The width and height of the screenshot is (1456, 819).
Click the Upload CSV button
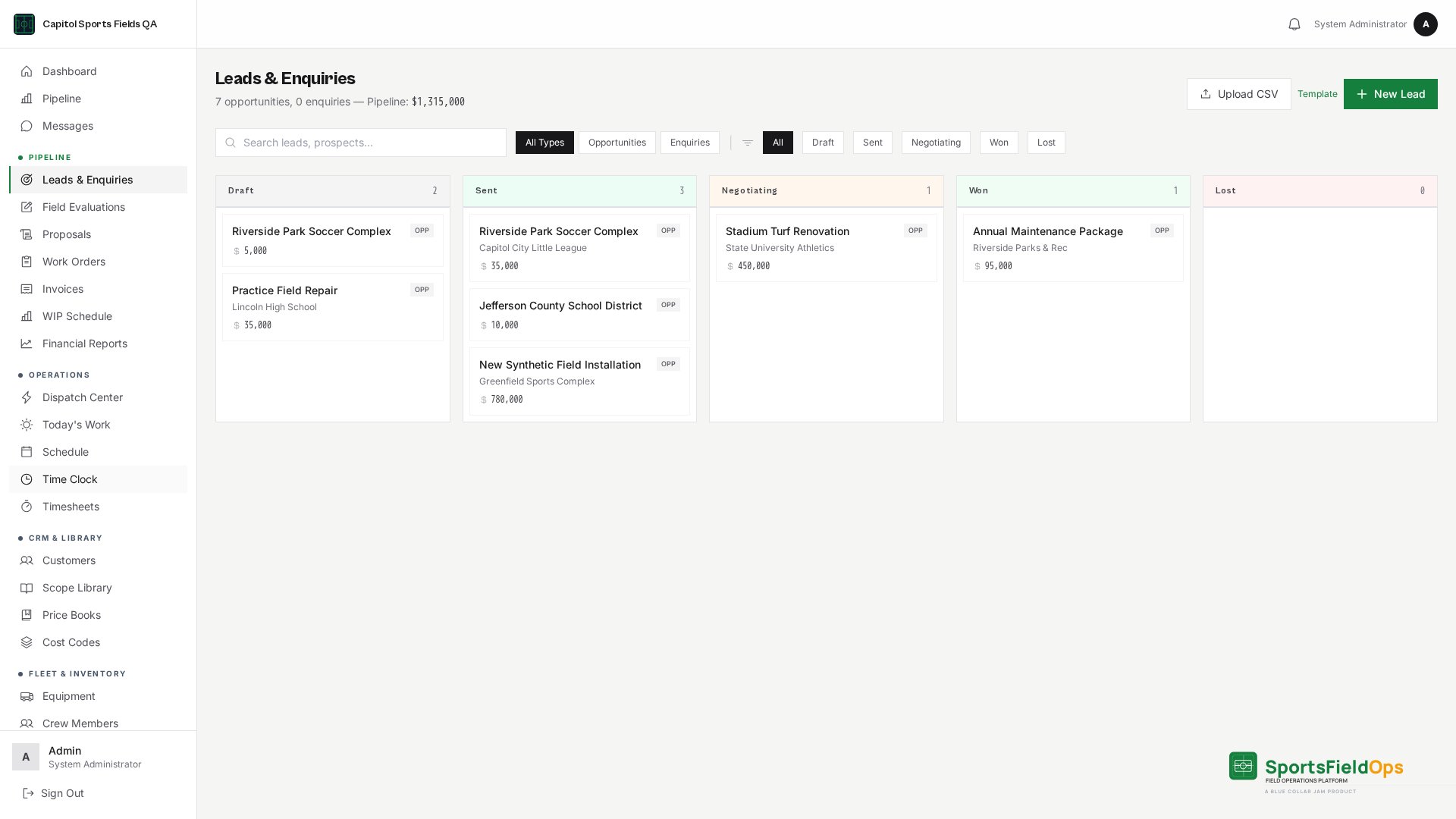click(1239, 94)
